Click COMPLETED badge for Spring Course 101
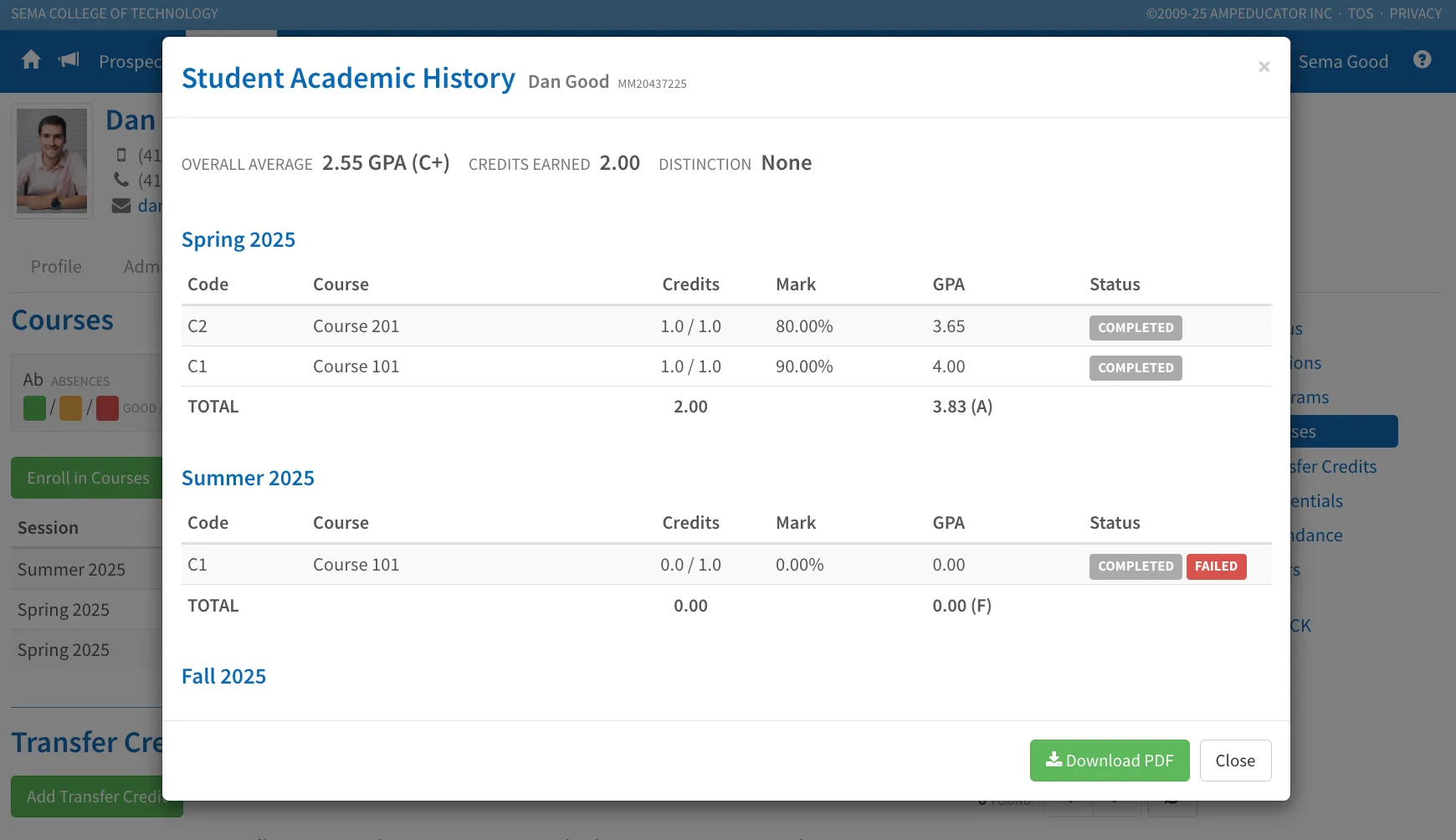 click(1136, 368)
